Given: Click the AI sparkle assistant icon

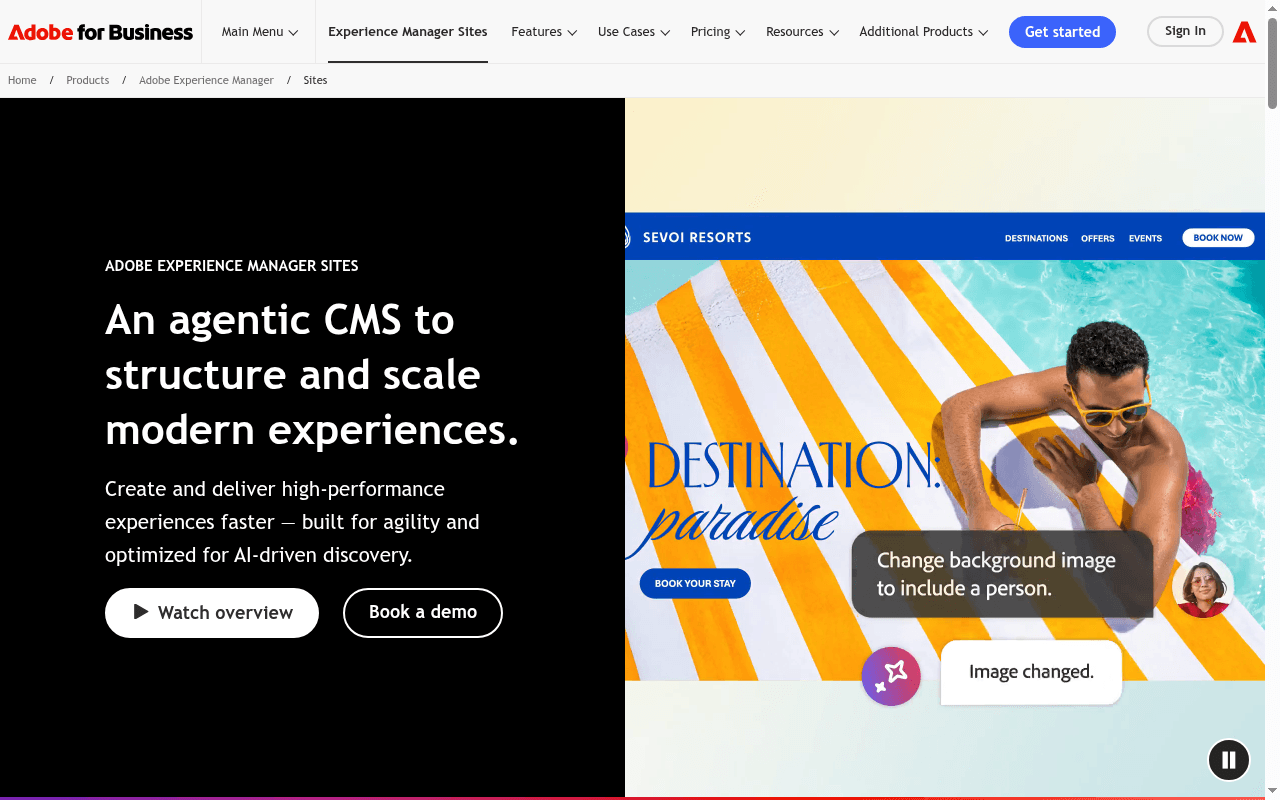Looking at the screenshot, I should [x=891, y=676].
